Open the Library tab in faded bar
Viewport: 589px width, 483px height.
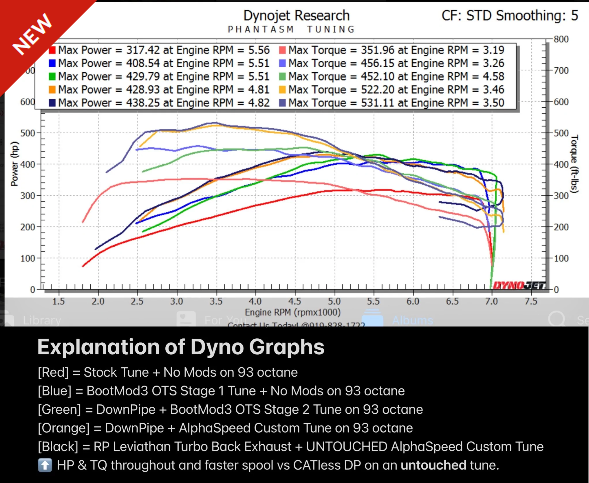[x=31, y=320]
